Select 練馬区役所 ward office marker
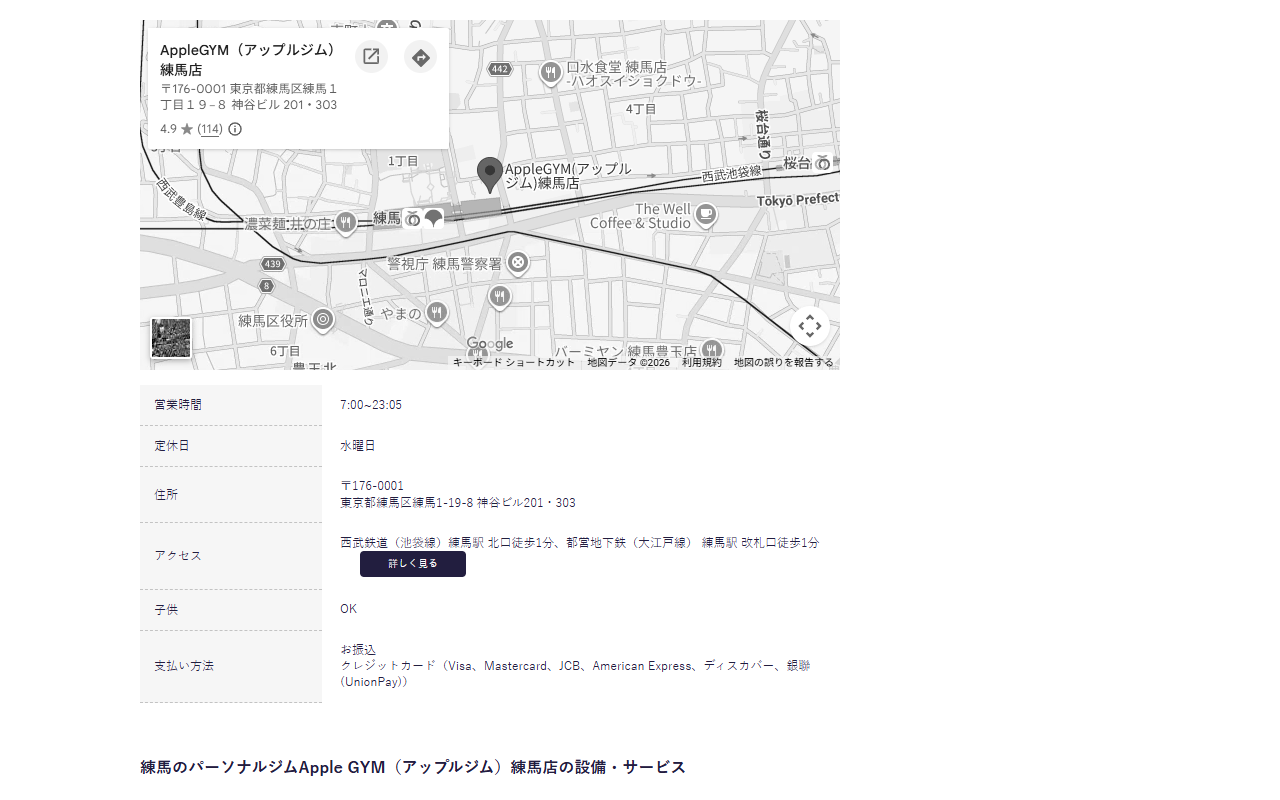Image resolution: width=1280 pixels, height=800 pixels. pyautogui.click(x=323, y=320)
